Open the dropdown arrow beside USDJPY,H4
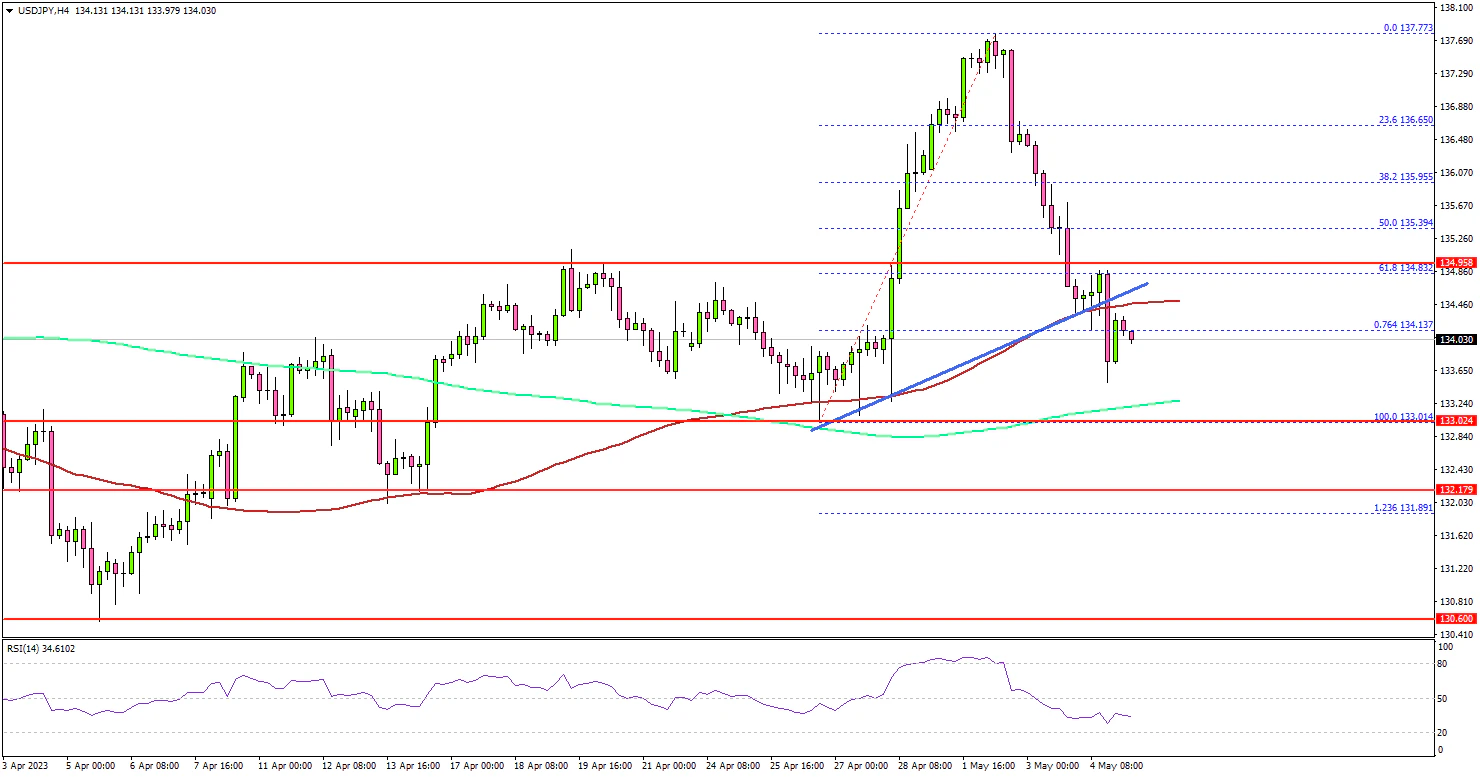 coord(9,10)
